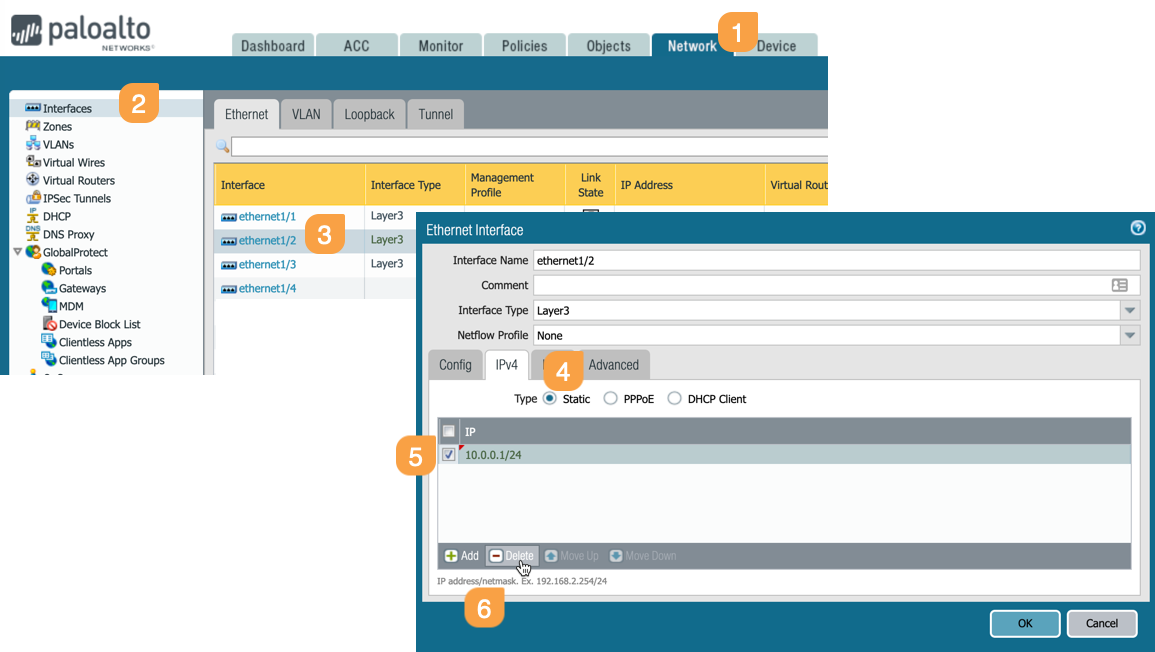Uncheck the 10.0.0.1/24 row checkbox
The image size is (1155, 652).
448,455
